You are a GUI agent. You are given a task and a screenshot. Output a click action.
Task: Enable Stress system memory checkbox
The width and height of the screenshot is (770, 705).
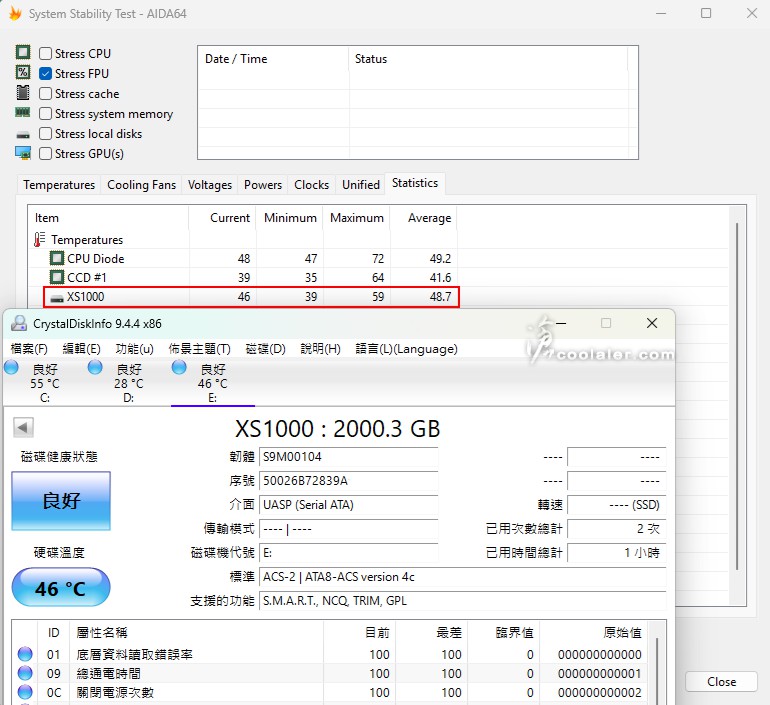click(x=45, y=113)
